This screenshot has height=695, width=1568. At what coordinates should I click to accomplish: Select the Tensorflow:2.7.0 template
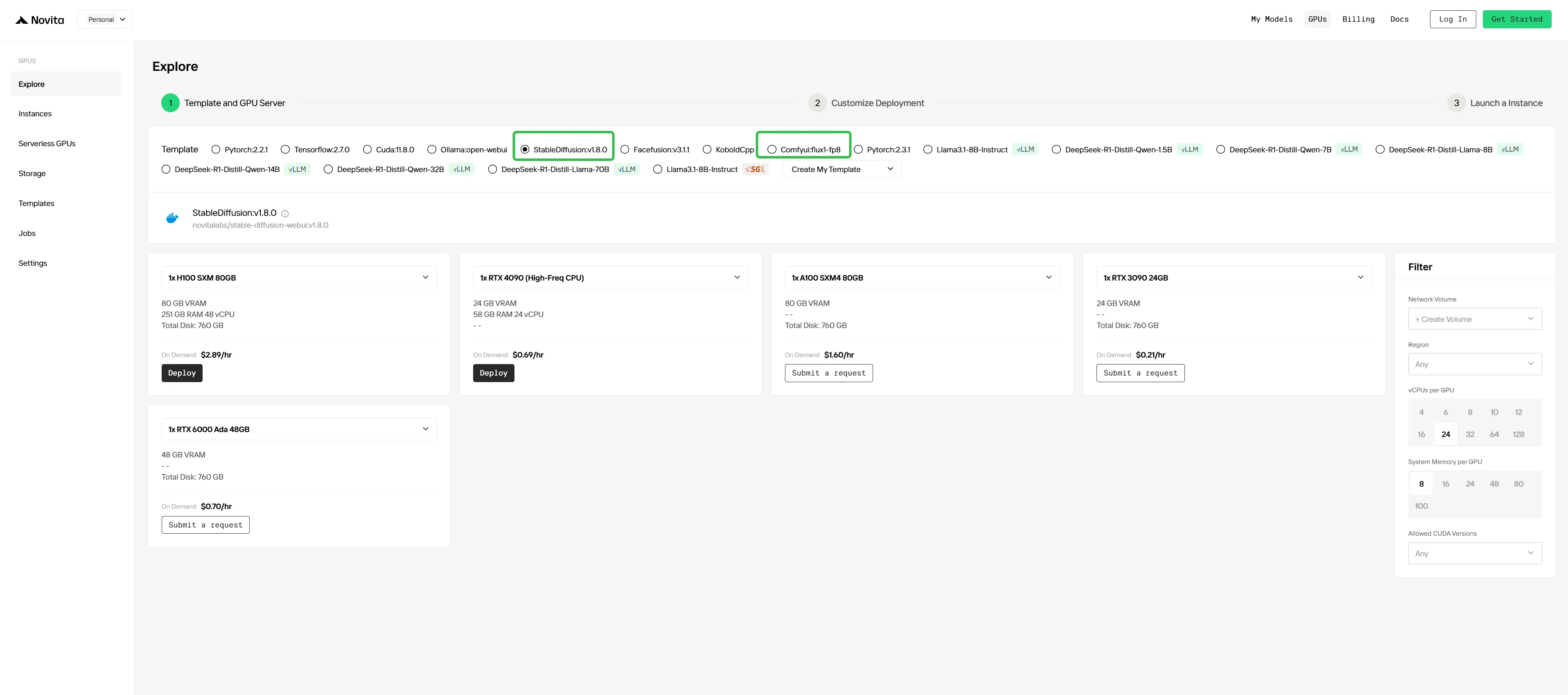point(285,150)
